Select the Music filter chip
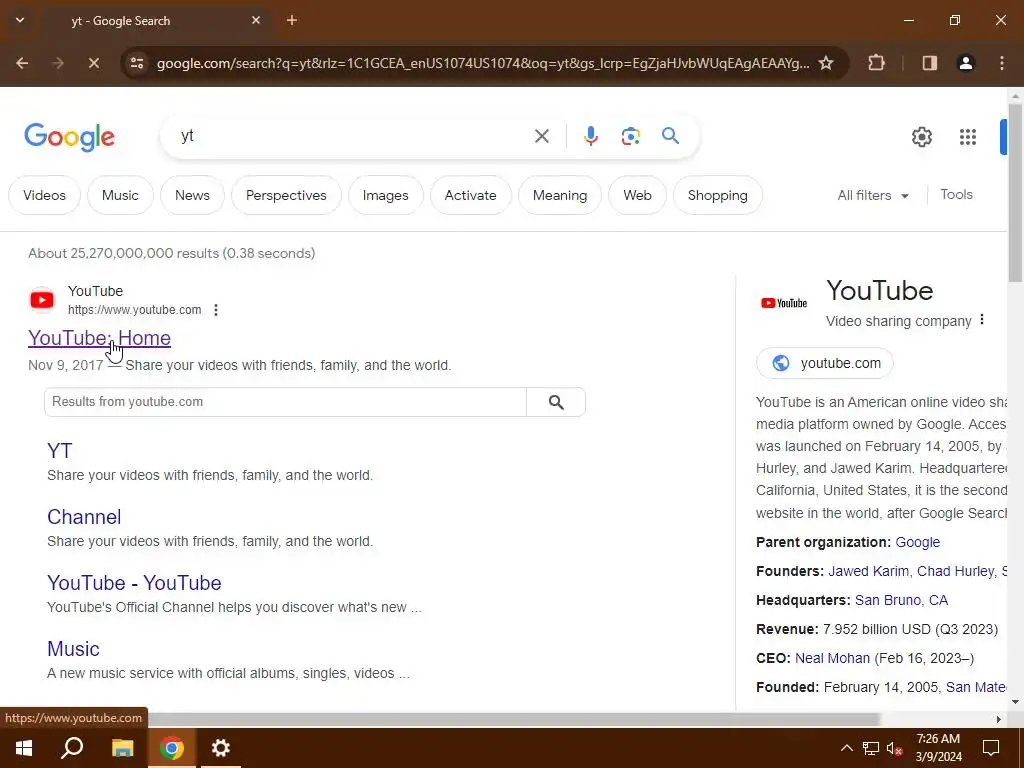Viewport: 1024px width, 768px height. (x=120, y=195)
